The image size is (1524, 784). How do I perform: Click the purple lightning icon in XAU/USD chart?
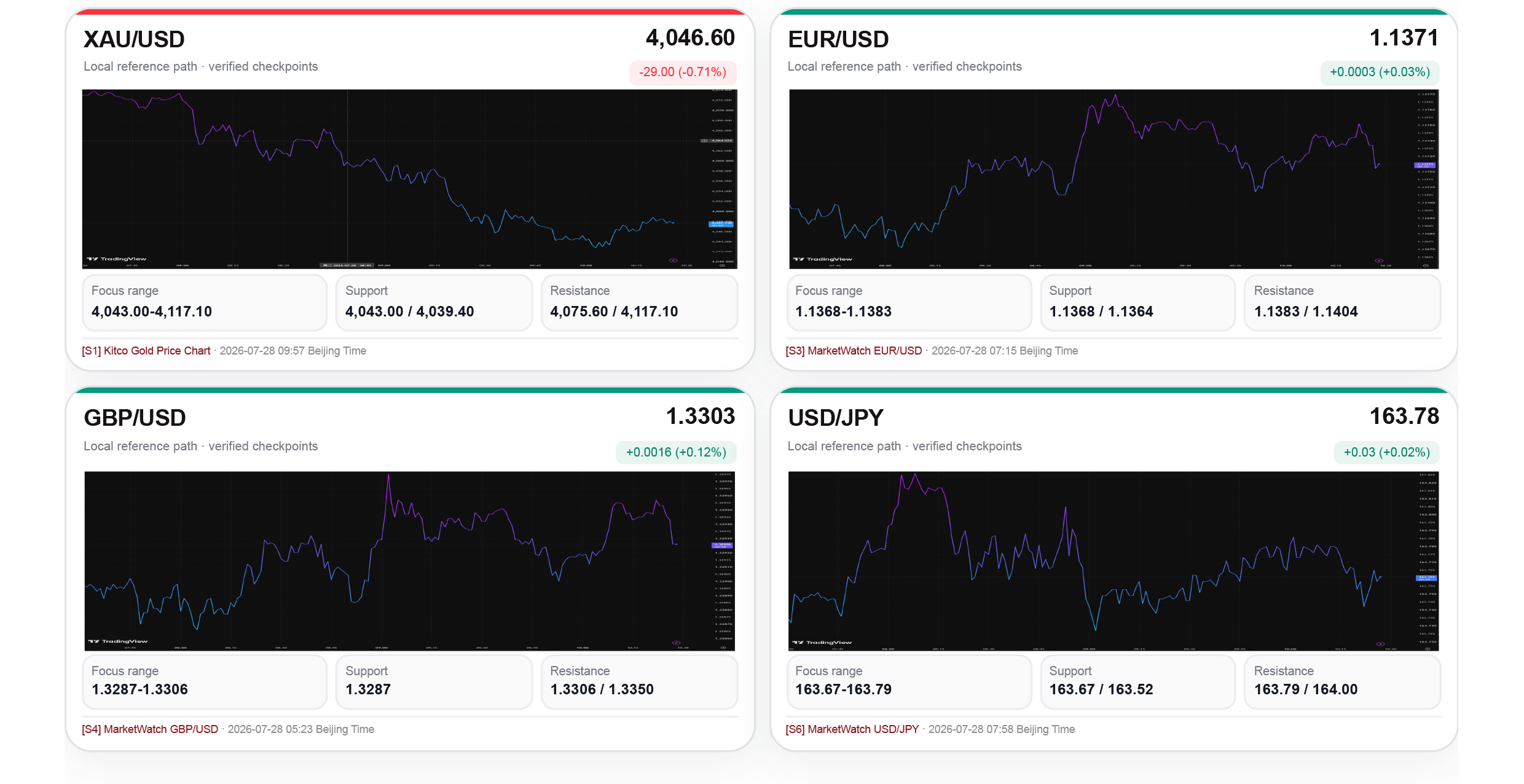click(673, 260)
